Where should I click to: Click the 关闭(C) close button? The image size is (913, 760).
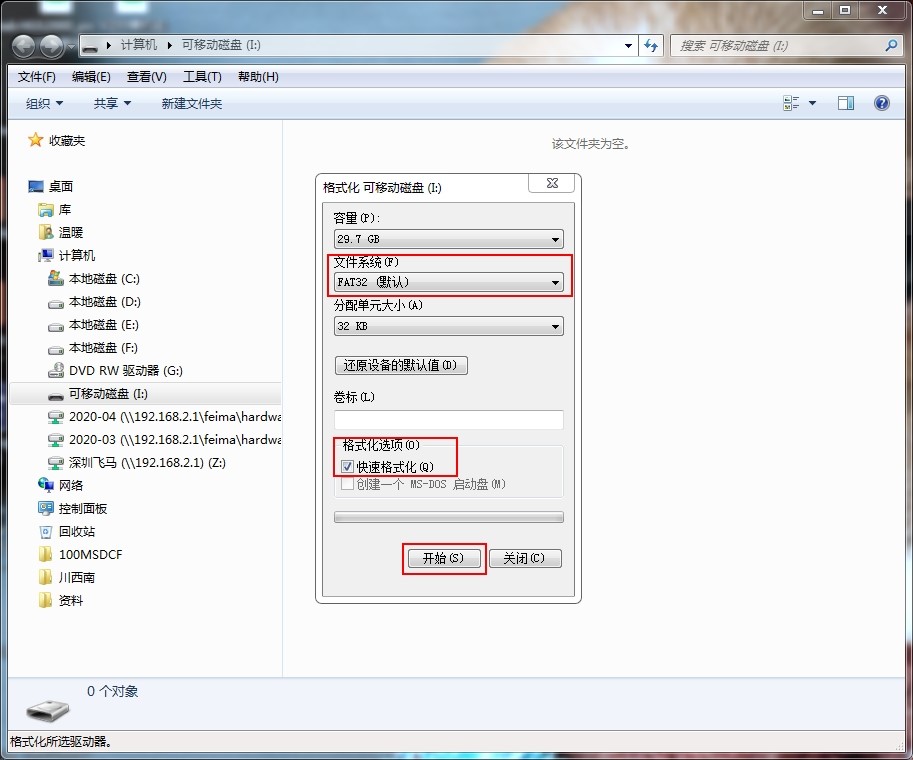point(525,558)
